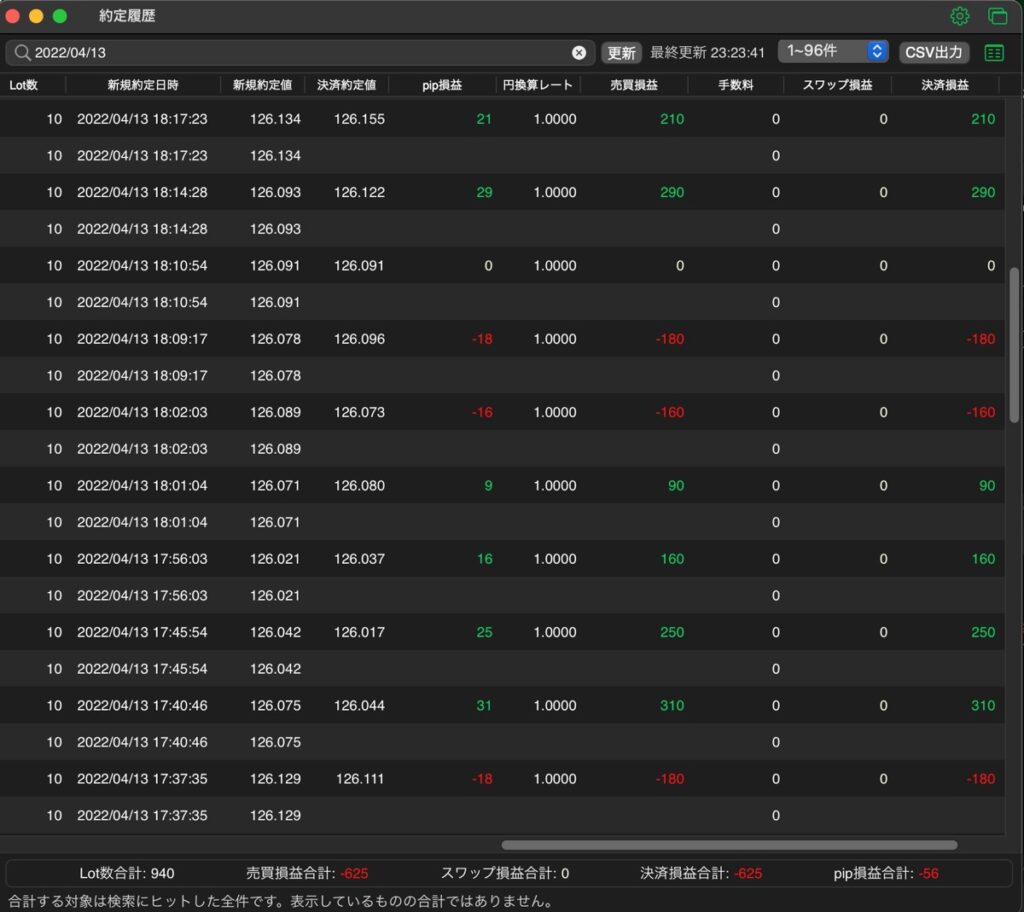Click the 126.111 settlement price cell
Screen dimensions: 1024x912
tap(360, 779)
